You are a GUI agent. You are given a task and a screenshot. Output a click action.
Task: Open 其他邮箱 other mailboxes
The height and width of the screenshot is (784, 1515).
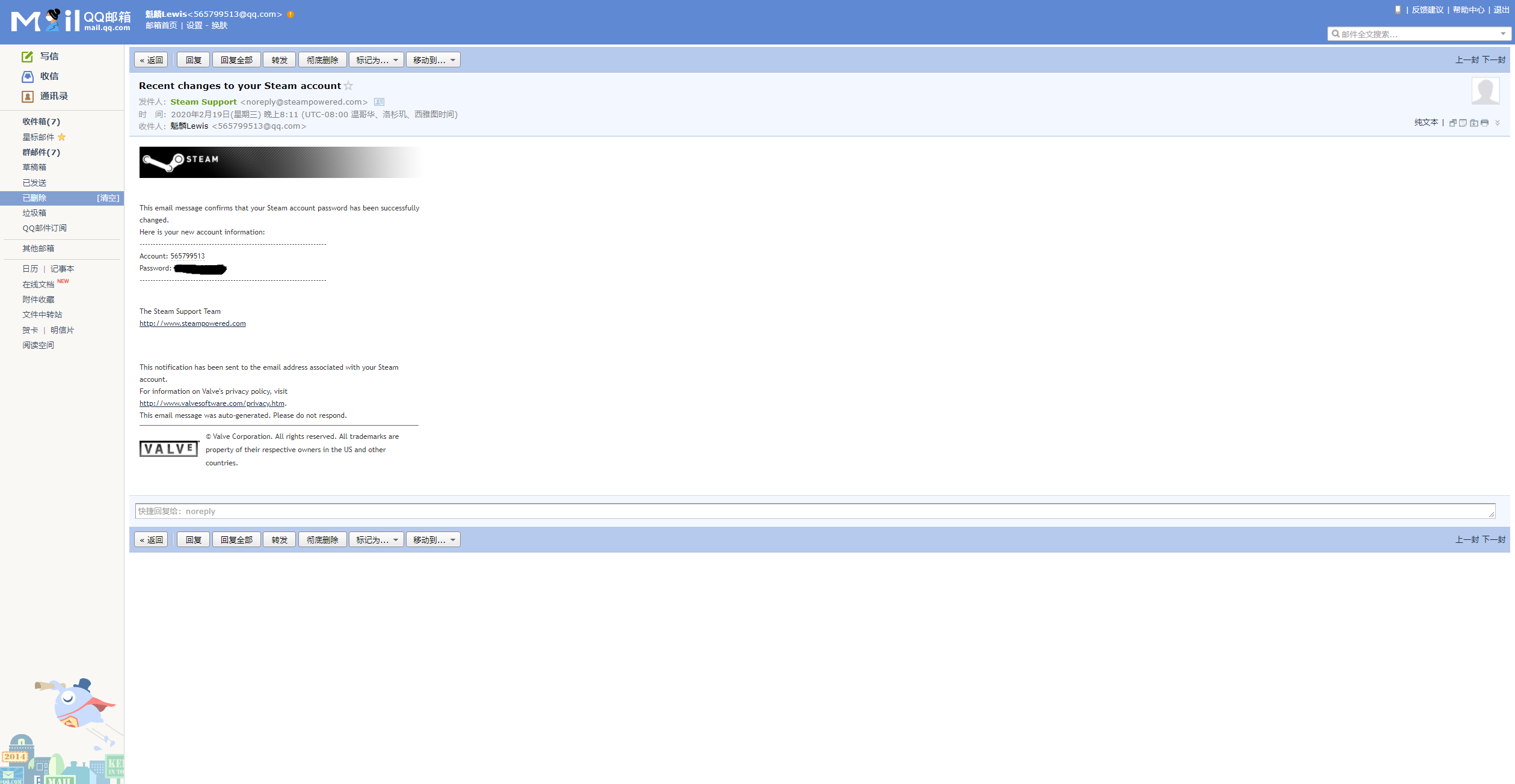[x=38, y=248]
